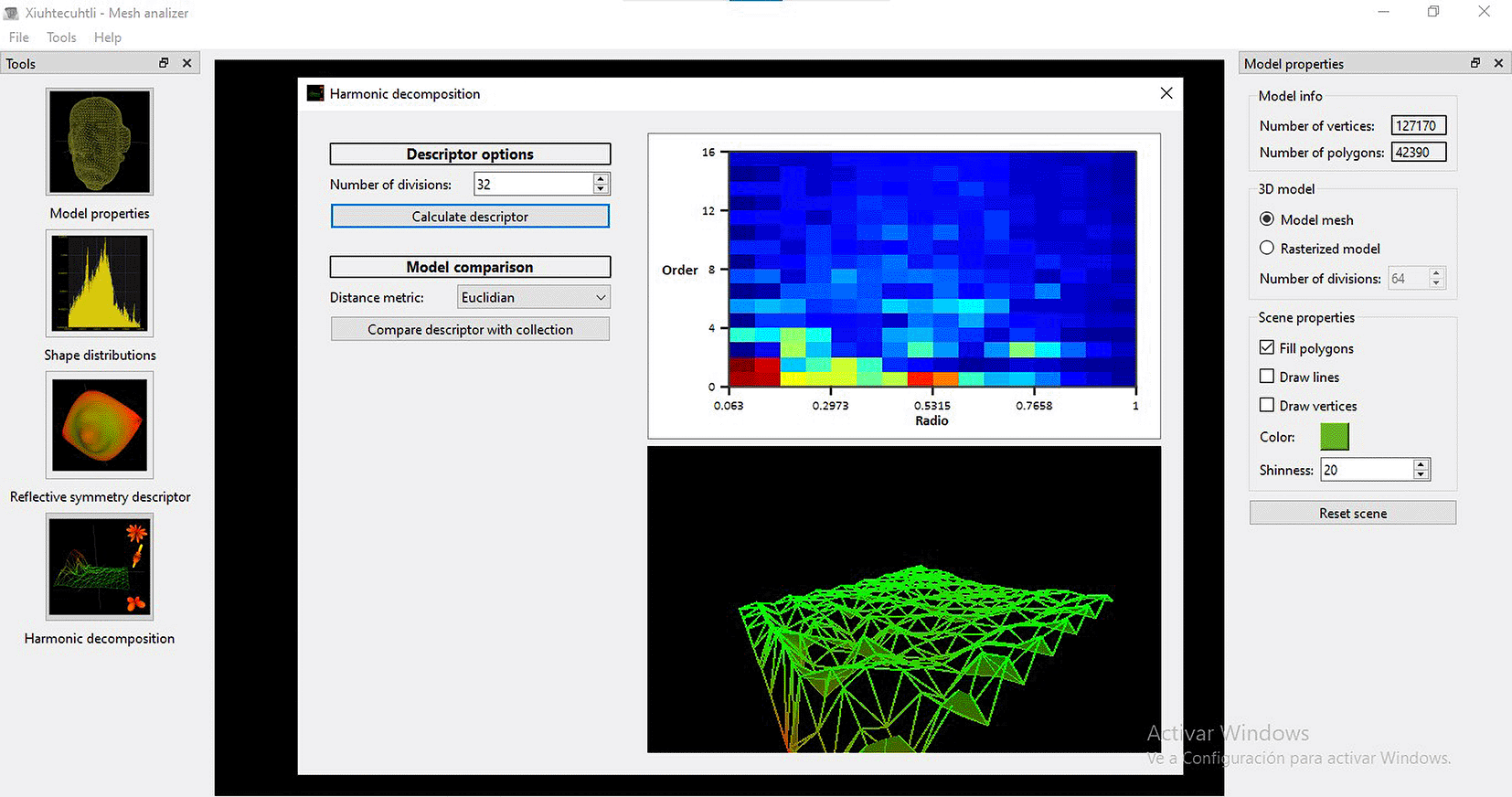Close the Harmonic decomposition dialog
The height and width of the screenshot is (797, 1512).
1166,93
